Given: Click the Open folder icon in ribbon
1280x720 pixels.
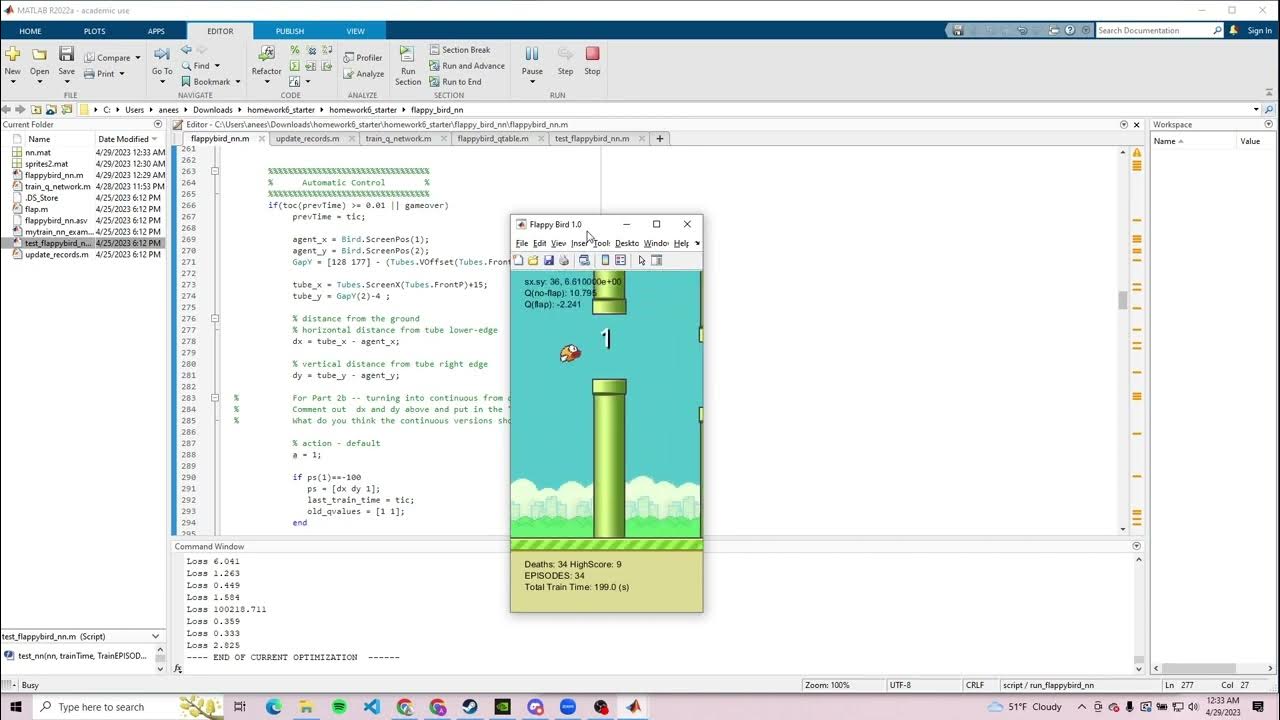Looking at the screenshot, I should point(39,54).
